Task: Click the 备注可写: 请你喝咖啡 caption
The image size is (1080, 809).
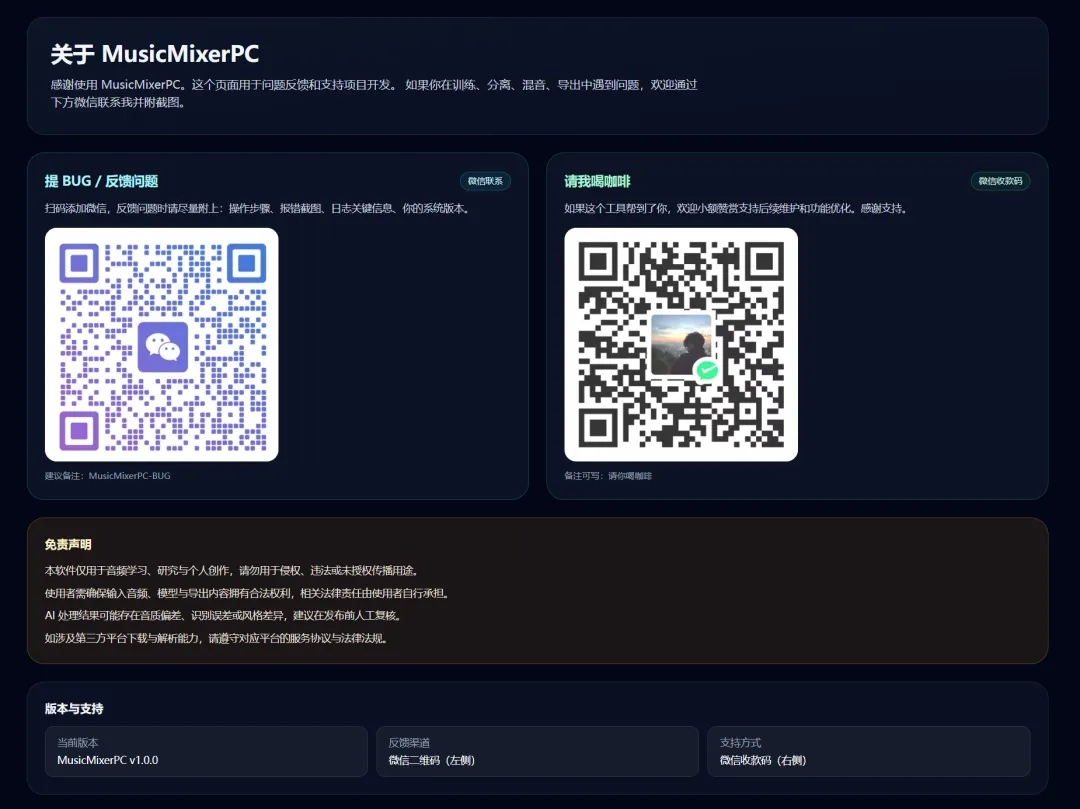Action: pos(608,476)
